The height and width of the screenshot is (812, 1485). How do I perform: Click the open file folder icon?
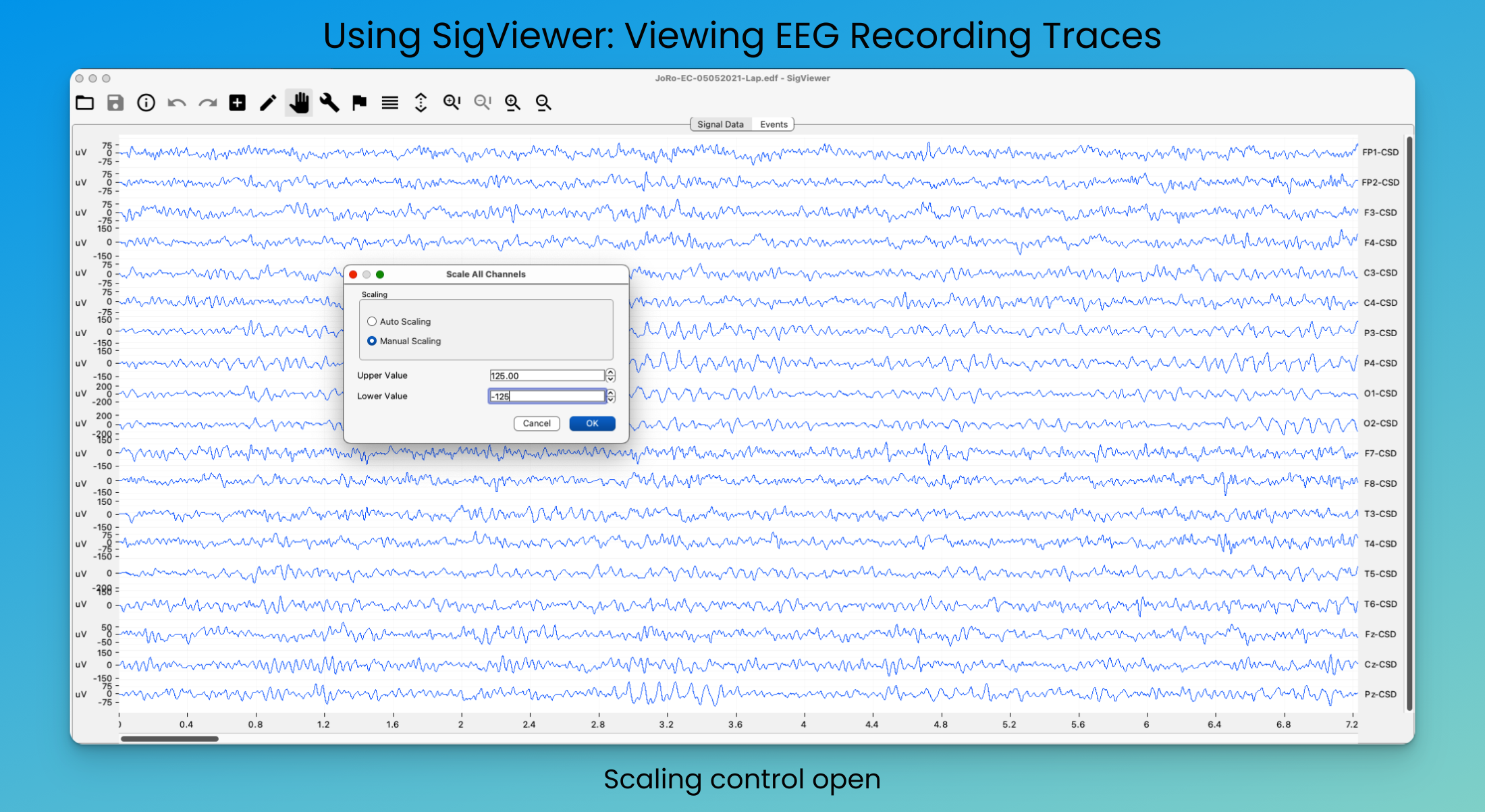[85, 103]
